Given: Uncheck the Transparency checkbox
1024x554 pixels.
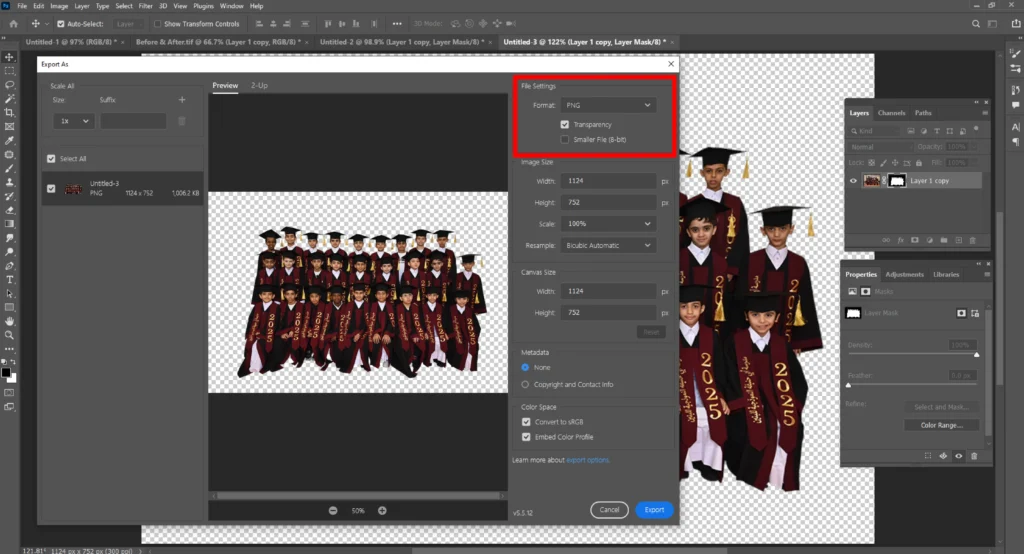Looking at the screenshot, I should (565, 124).
